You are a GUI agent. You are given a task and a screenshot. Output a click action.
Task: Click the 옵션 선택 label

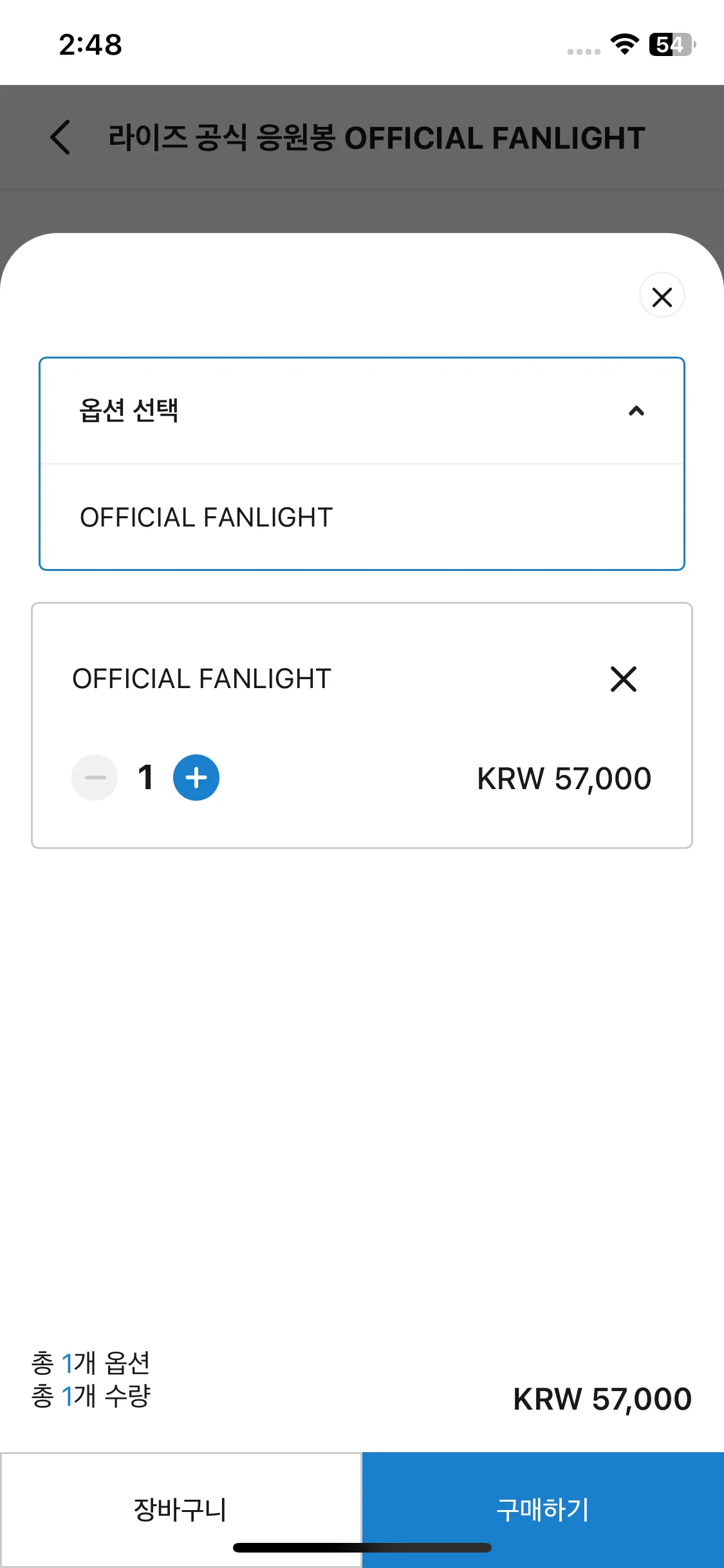coord(129,411)
